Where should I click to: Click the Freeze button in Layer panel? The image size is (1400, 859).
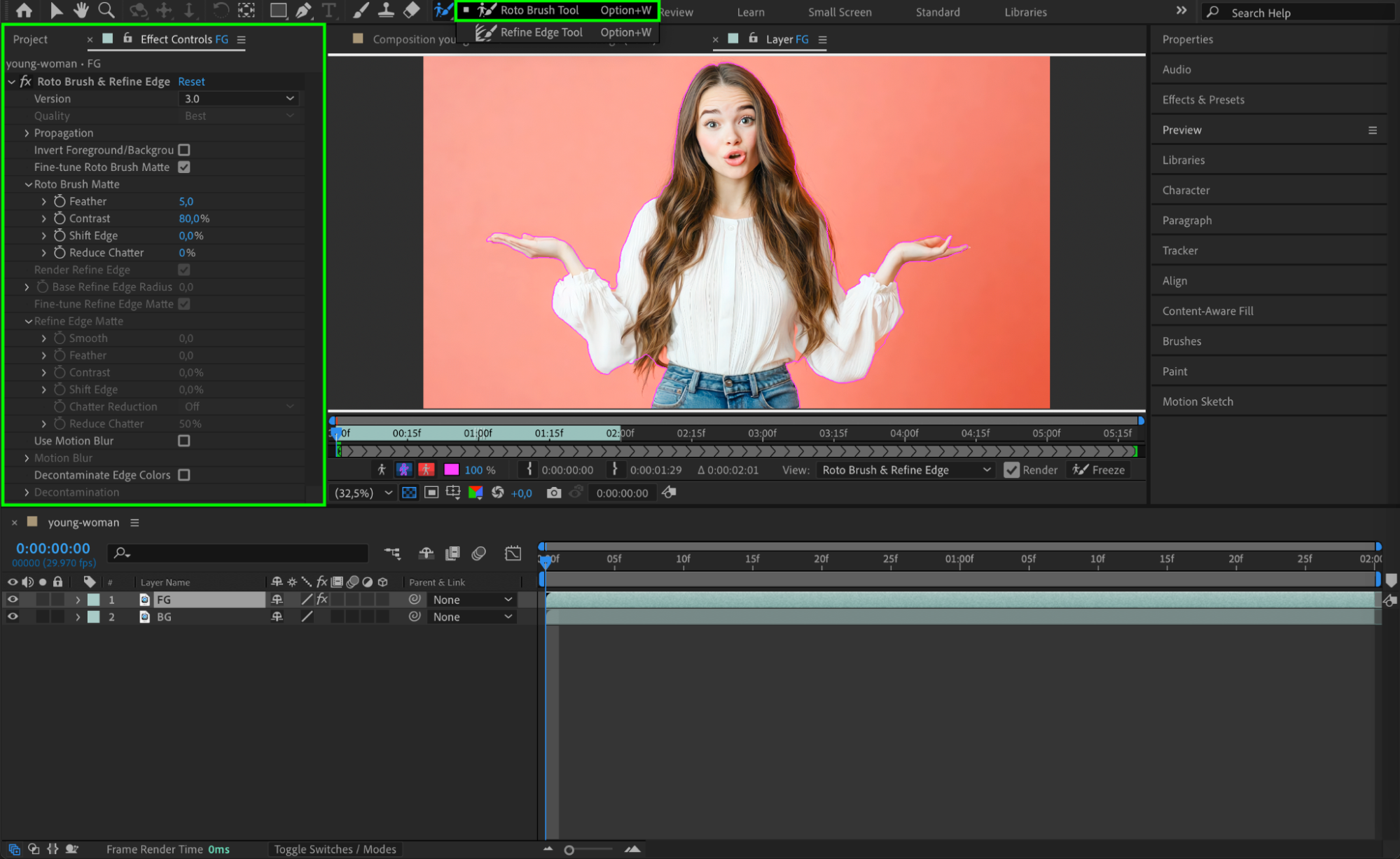[x=1099, y=470]
